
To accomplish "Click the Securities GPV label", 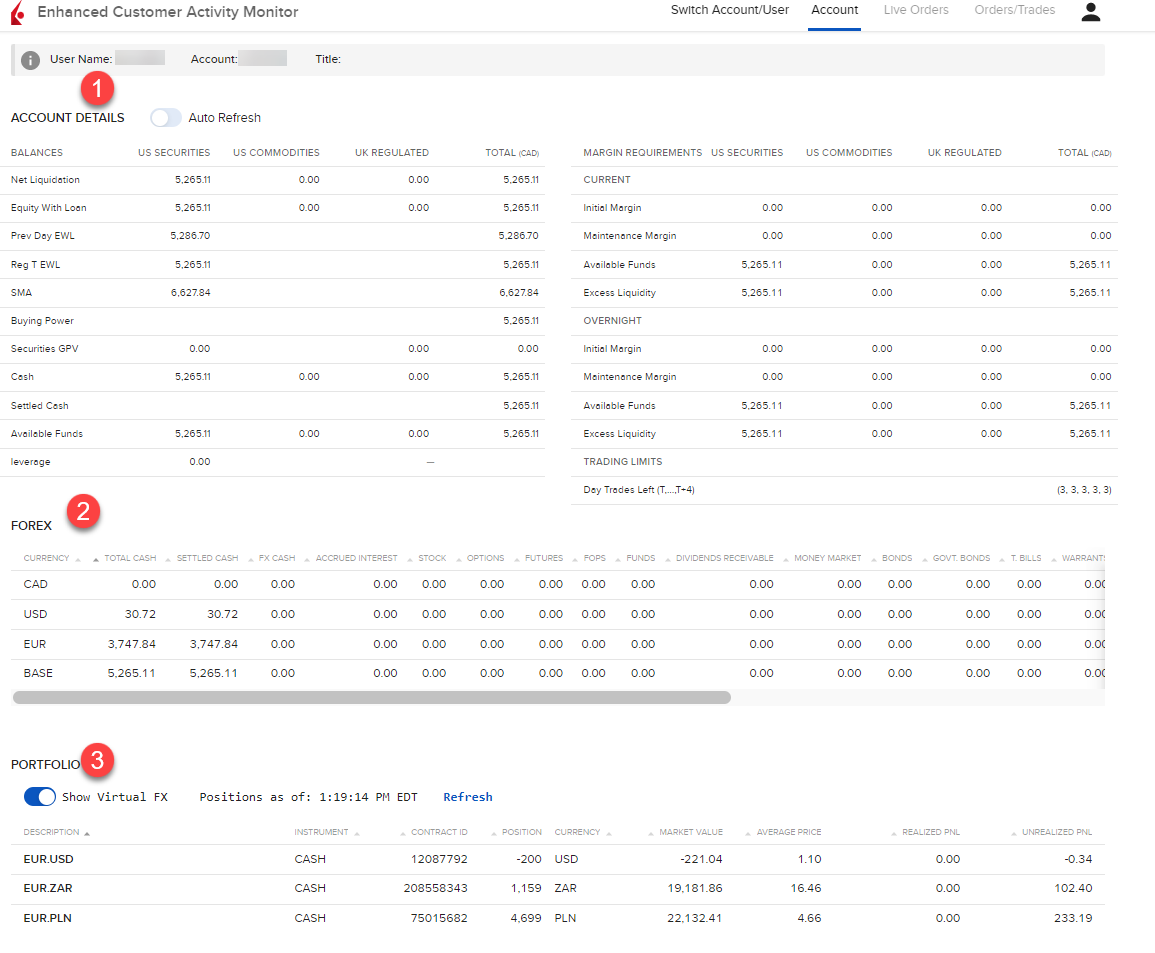I will (44, 349).
